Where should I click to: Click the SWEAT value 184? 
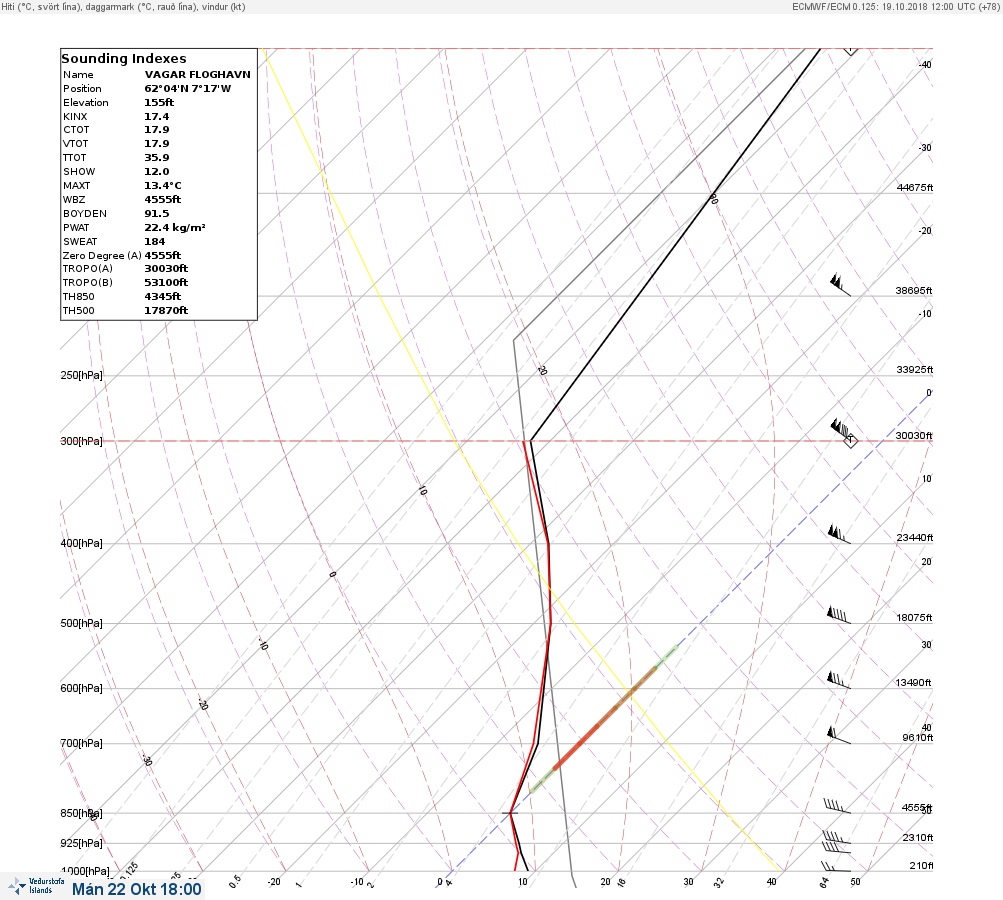[154, 242]
